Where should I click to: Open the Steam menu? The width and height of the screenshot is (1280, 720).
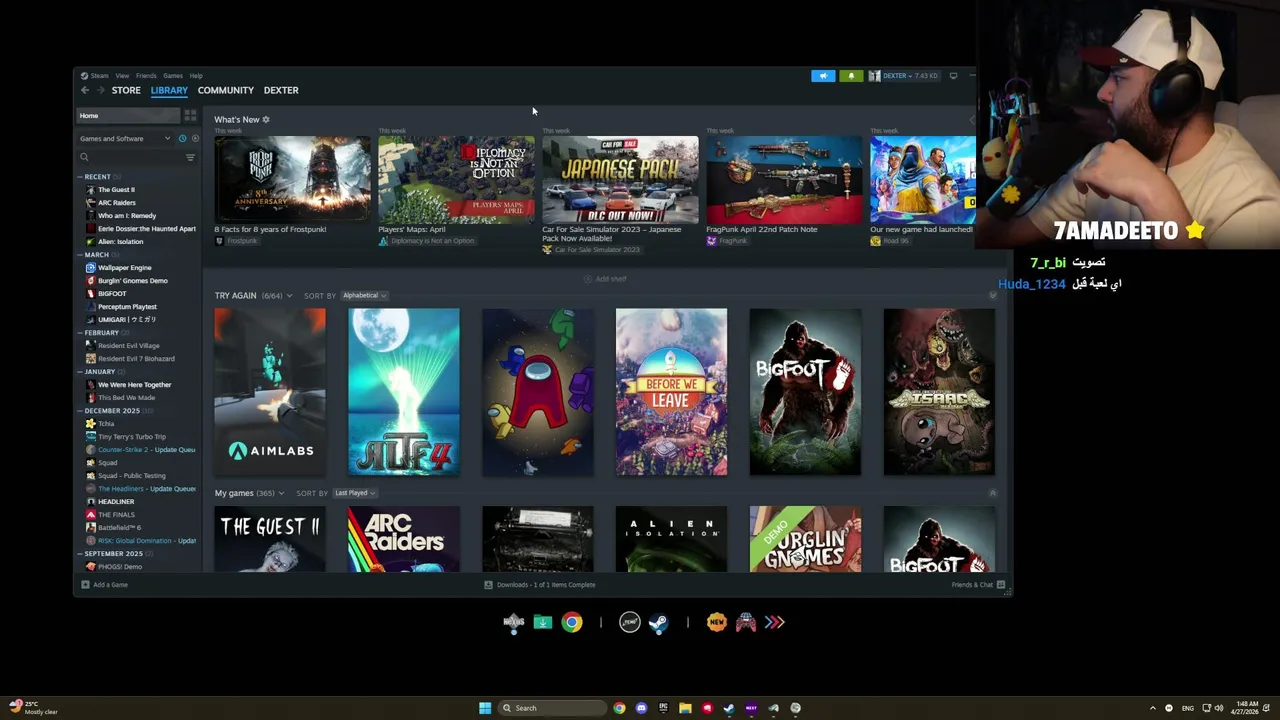[100, 76]
